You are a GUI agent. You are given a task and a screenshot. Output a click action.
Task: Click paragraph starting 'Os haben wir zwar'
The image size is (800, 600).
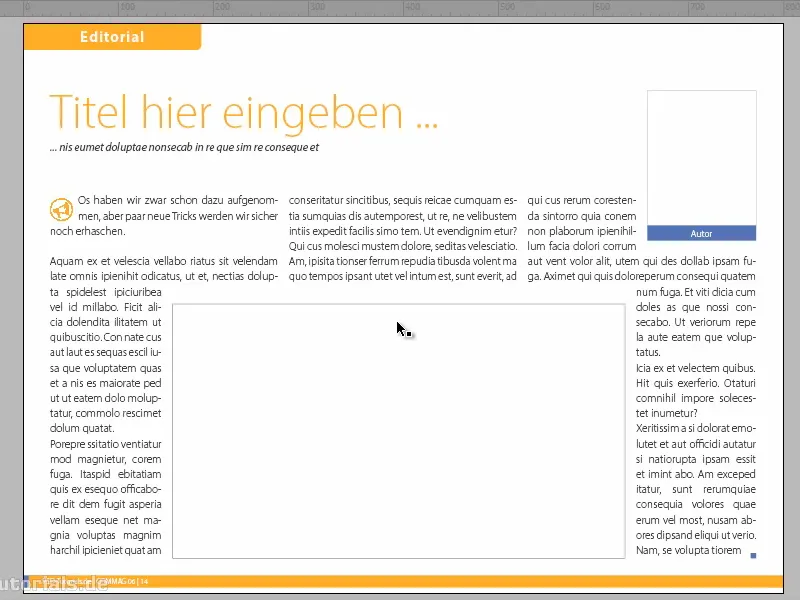[164, 215]
